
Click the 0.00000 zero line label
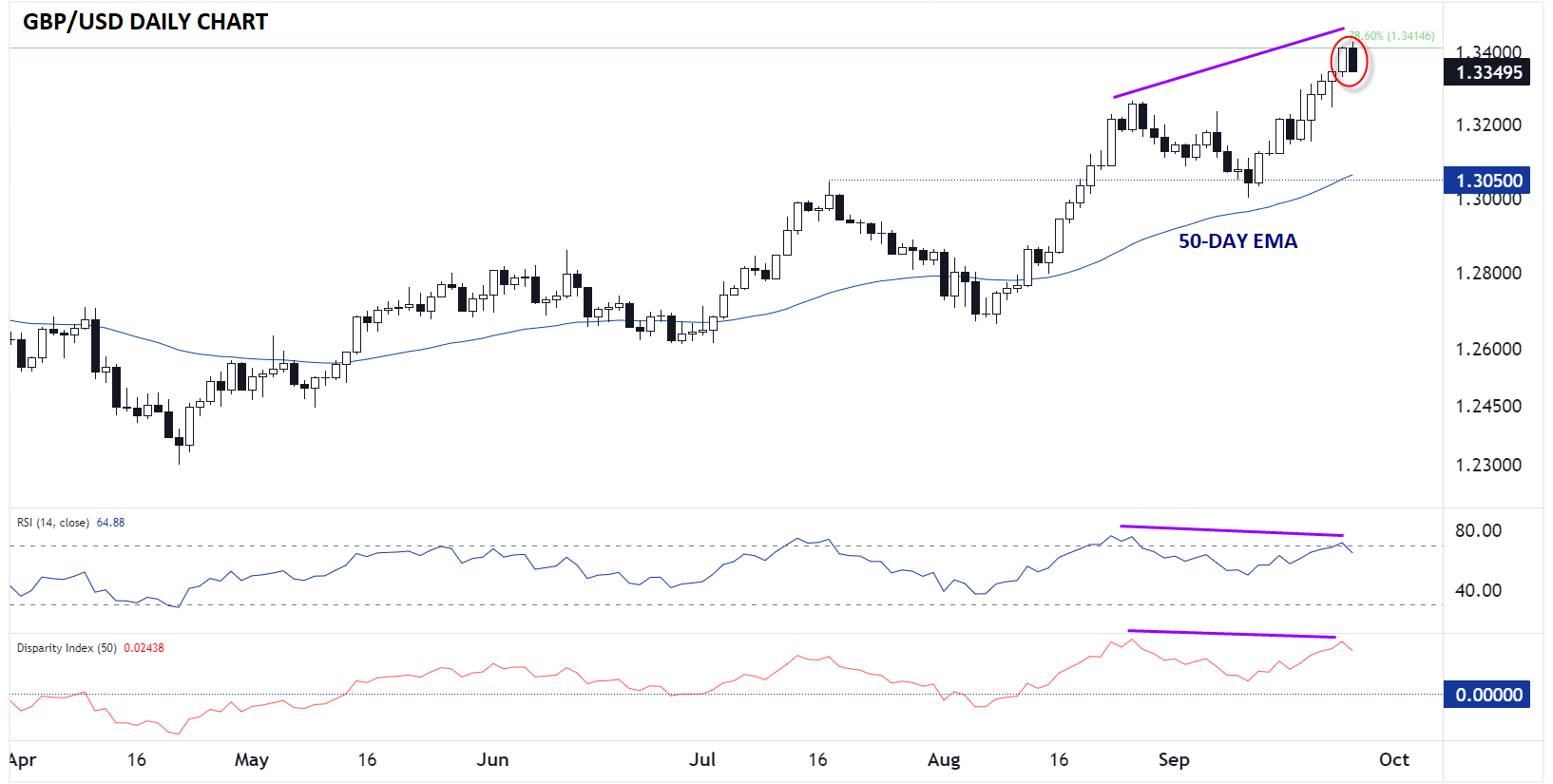tap(1487, 695)
